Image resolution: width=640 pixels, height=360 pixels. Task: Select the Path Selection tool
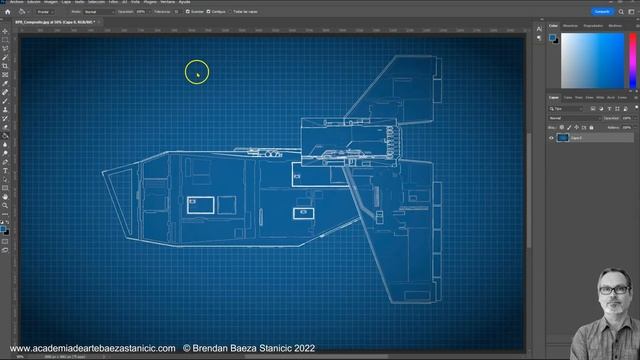5,180
